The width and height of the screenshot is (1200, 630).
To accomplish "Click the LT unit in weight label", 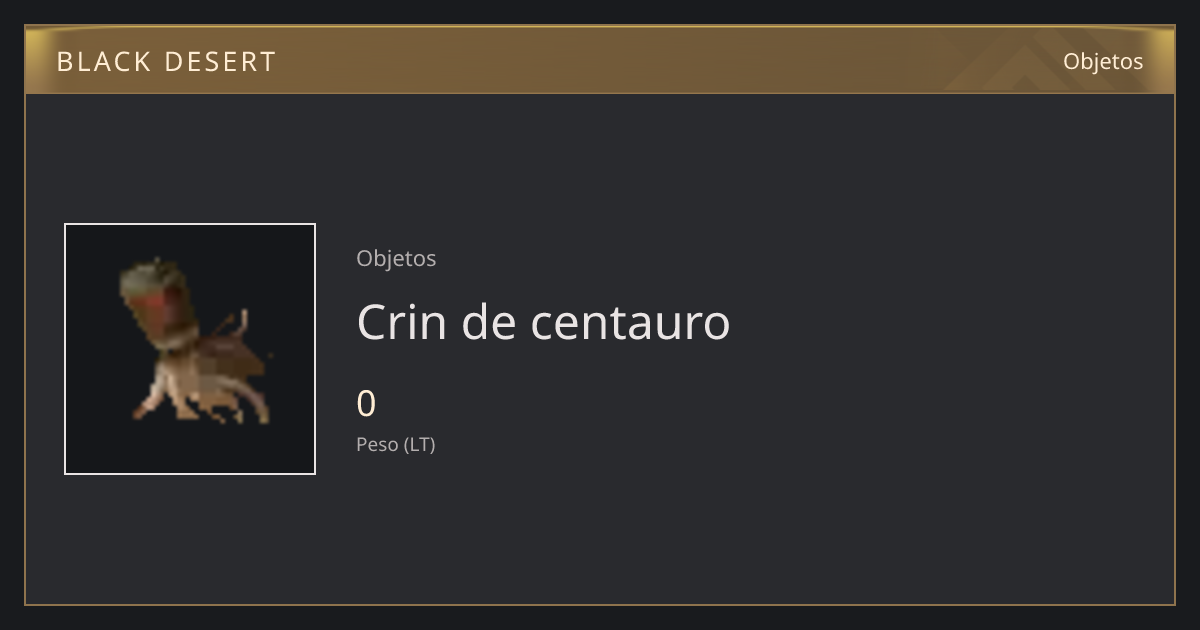I will point(420,444).
